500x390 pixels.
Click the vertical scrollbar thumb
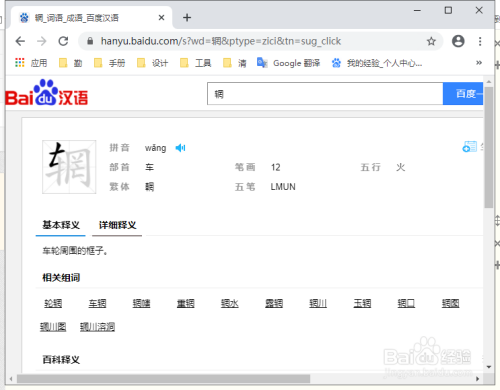pyautogui.click(x=489, y=148)
